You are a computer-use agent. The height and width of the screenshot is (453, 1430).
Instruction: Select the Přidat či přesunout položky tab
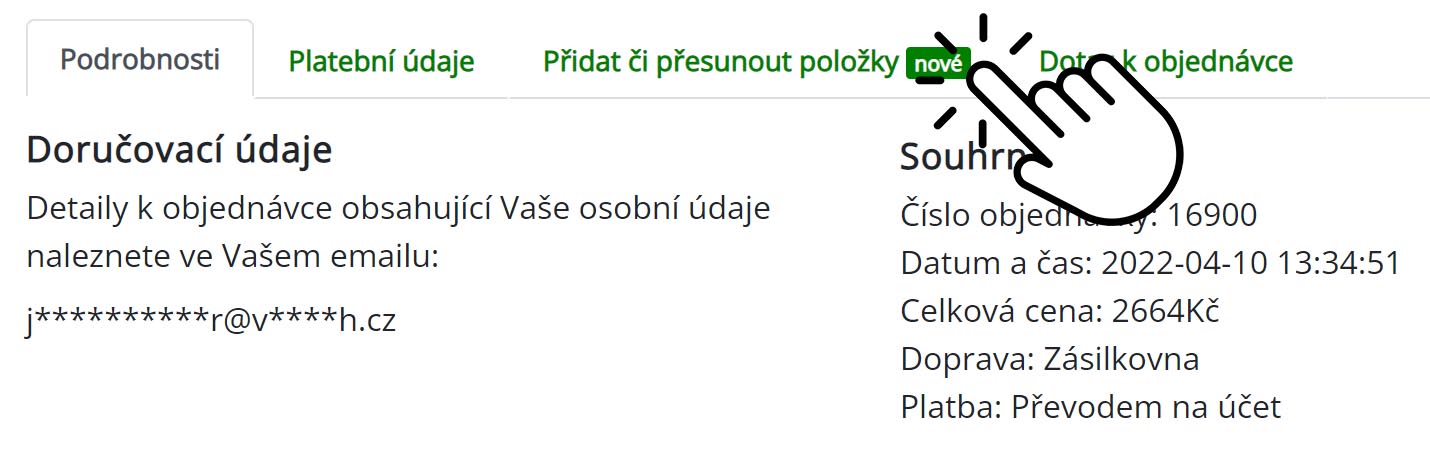tap(720, 62)
